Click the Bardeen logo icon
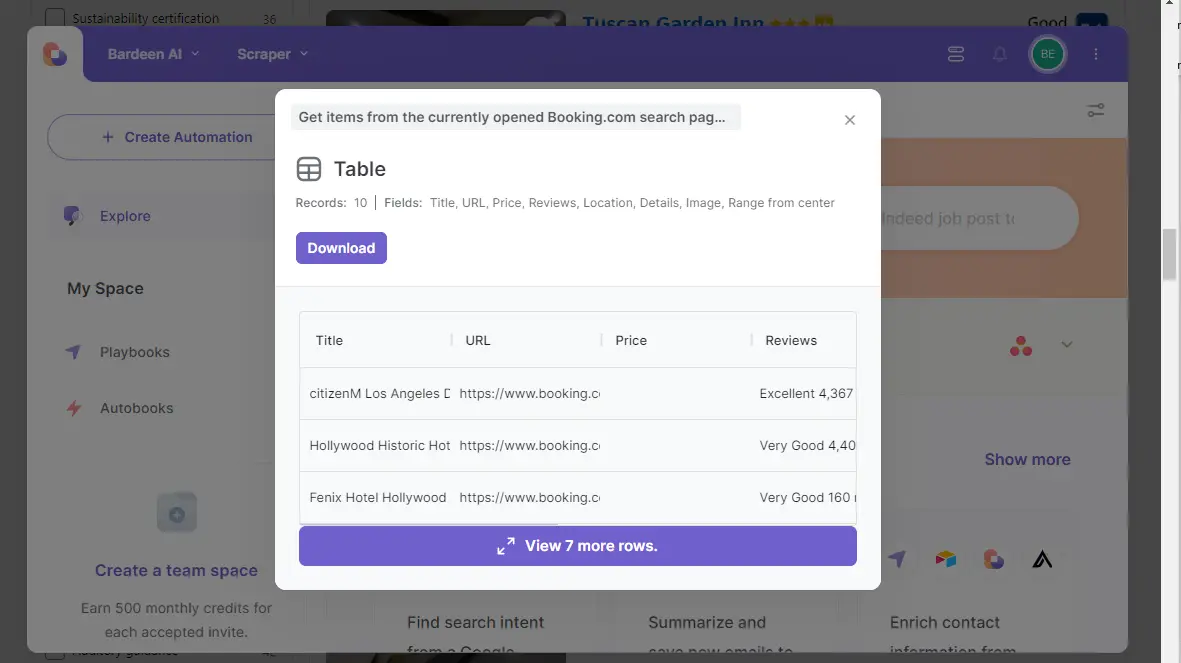This screenshot has height=663, width=1181. coord(54,54)
